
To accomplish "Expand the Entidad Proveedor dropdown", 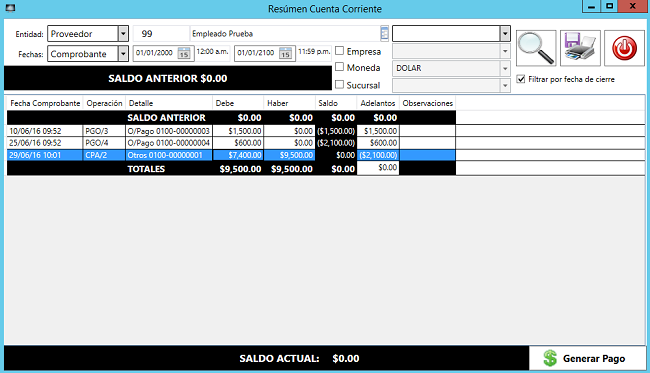I will click(x=123, y=34).
